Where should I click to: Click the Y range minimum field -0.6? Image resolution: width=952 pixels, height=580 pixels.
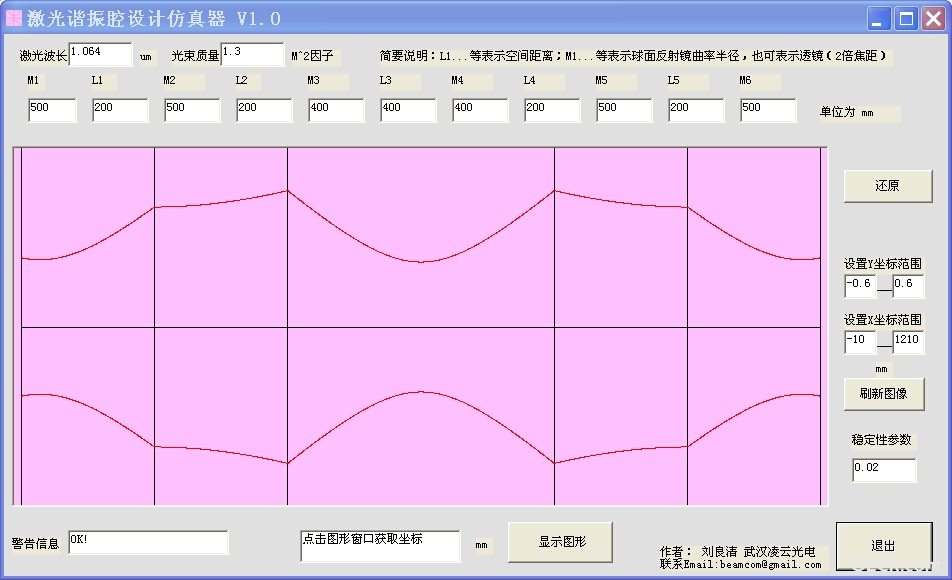coord(860,286)
